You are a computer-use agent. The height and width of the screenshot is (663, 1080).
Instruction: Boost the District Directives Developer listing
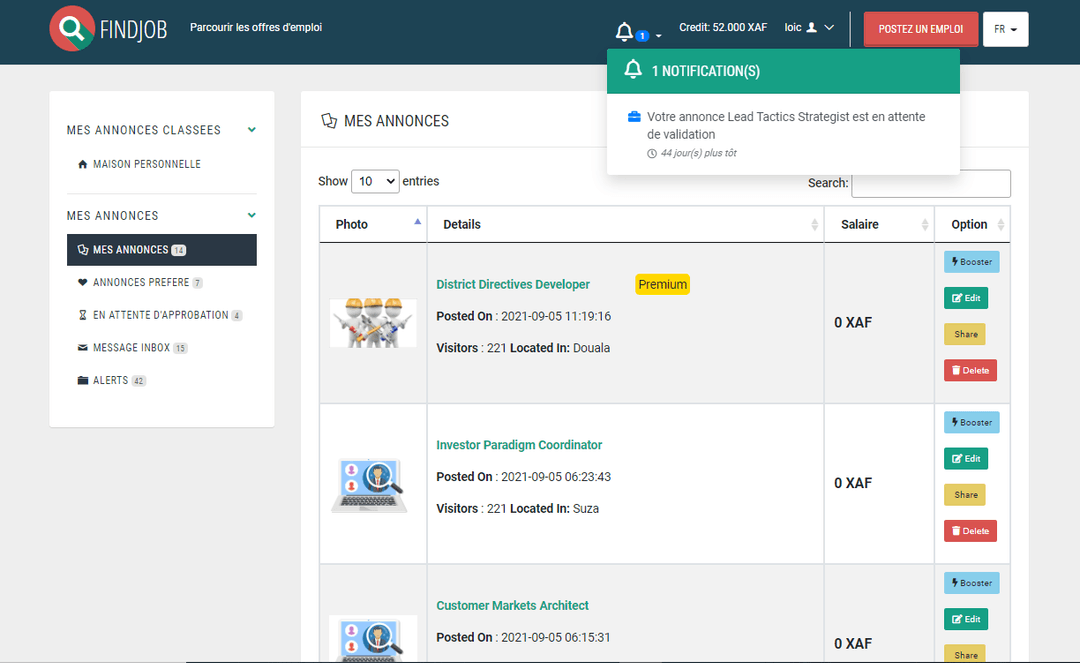tap(971, 262)
